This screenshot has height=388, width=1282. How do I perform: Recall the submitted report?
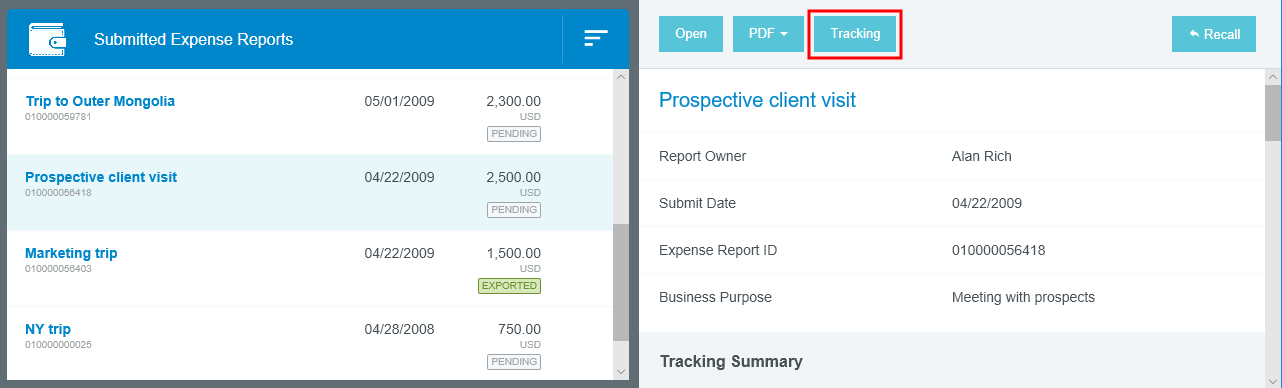click(1214, 34)
